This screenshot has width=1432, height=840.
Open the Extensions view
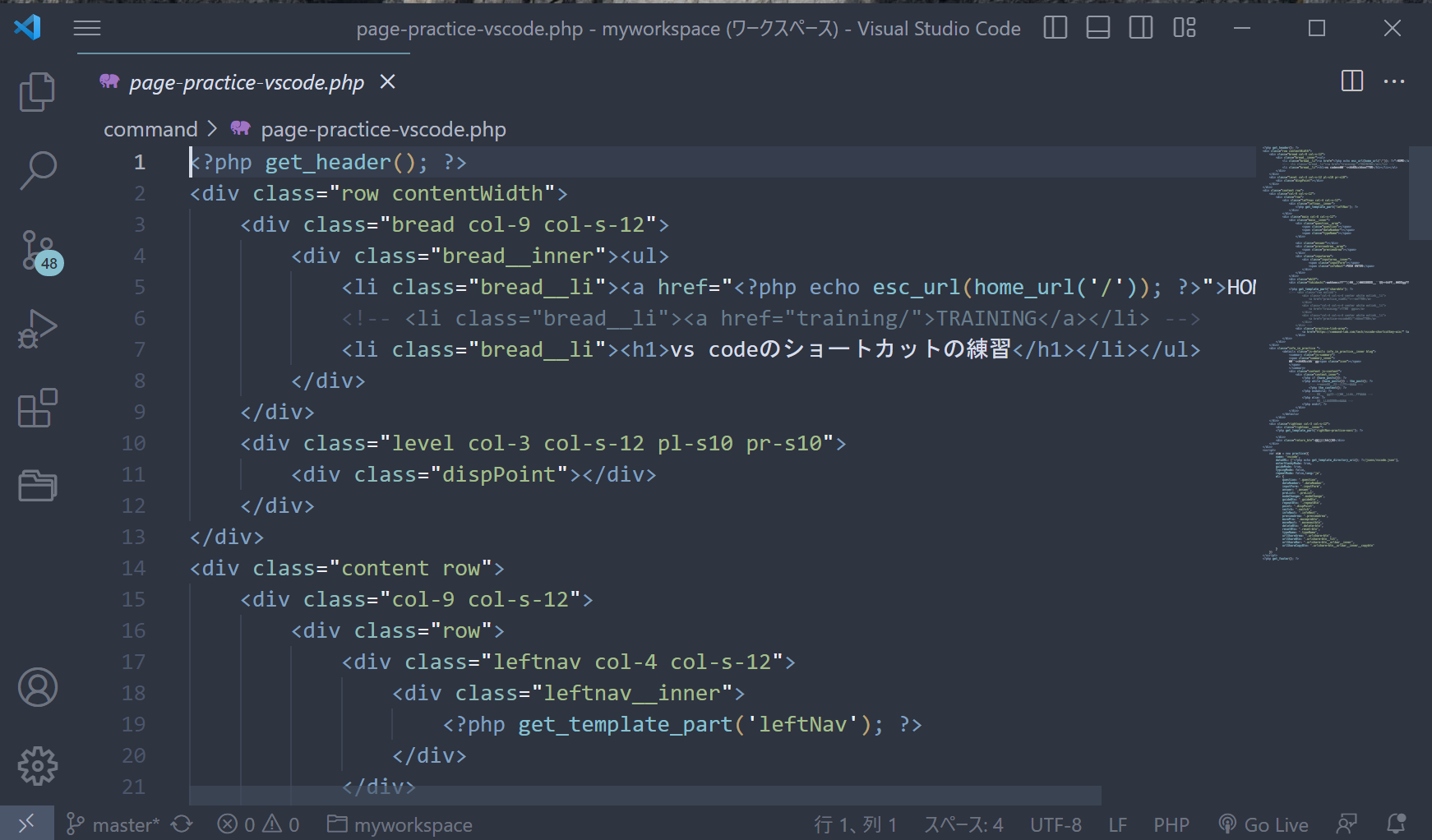(x=37, y=408)
